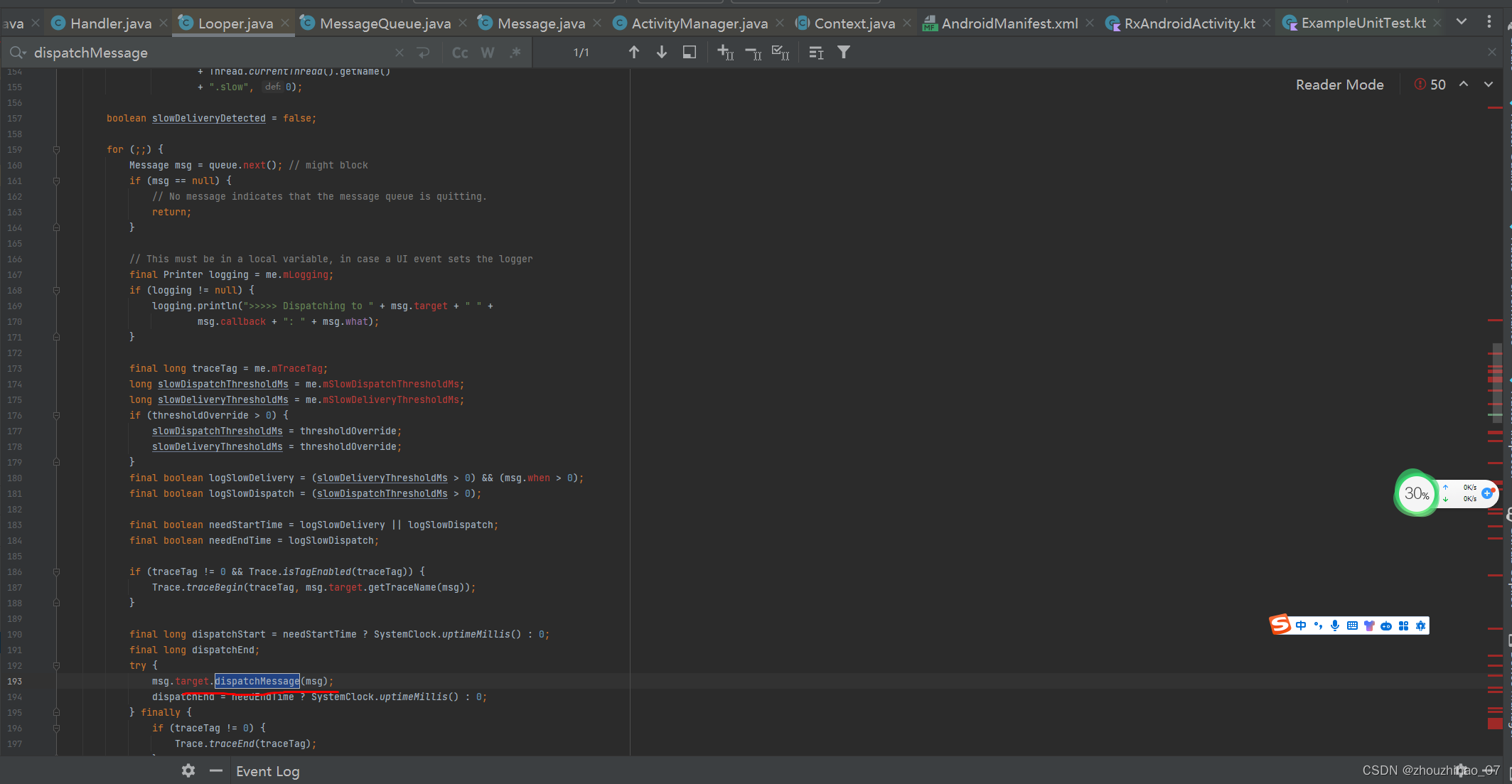
Task: Switch to Message.java editor tab
Action: pyautogui.click(x=541, y=23)
